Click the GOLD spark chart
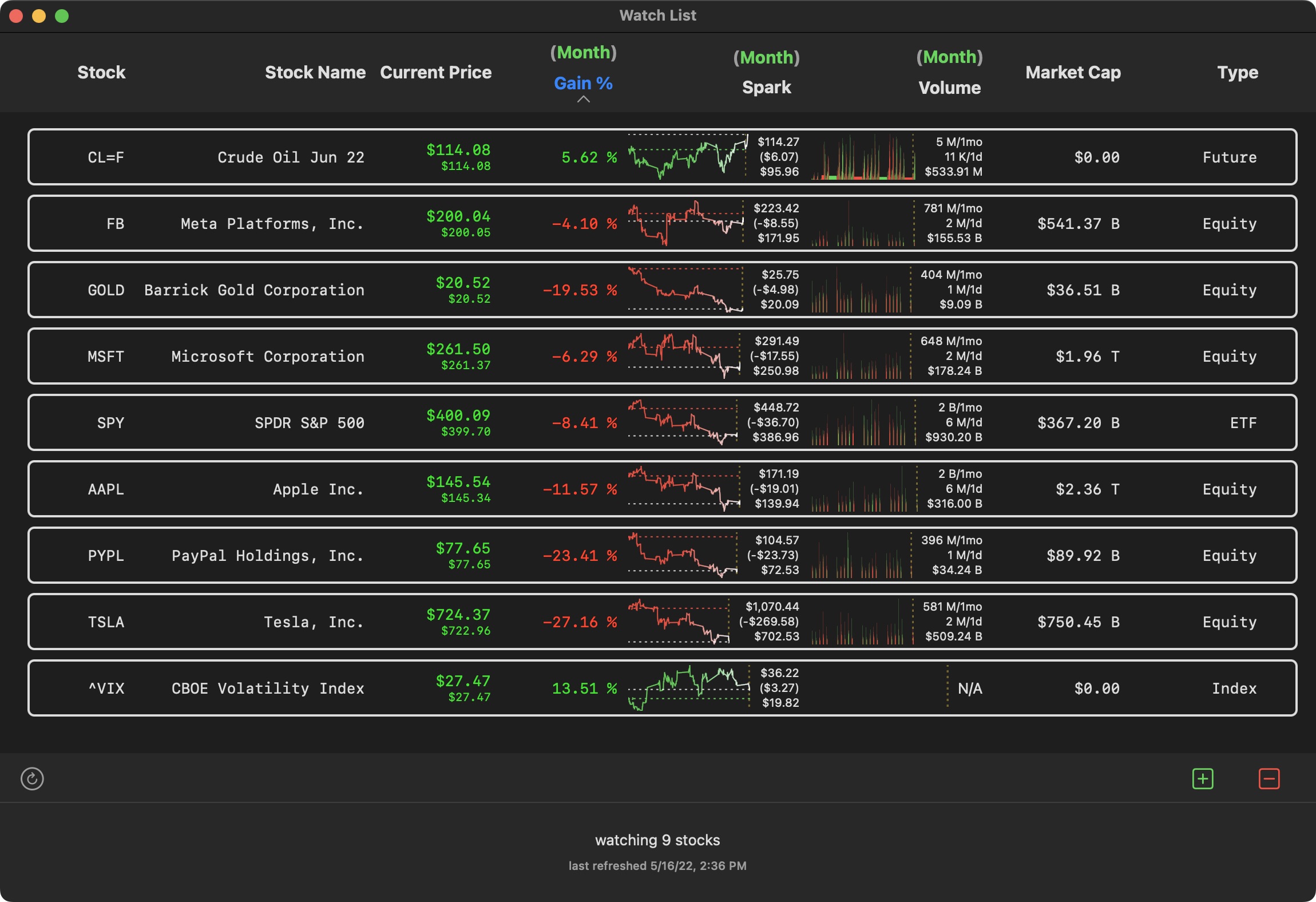Image resolution: width=1316 pixels, height=902 pixels. tap(685, 290)
